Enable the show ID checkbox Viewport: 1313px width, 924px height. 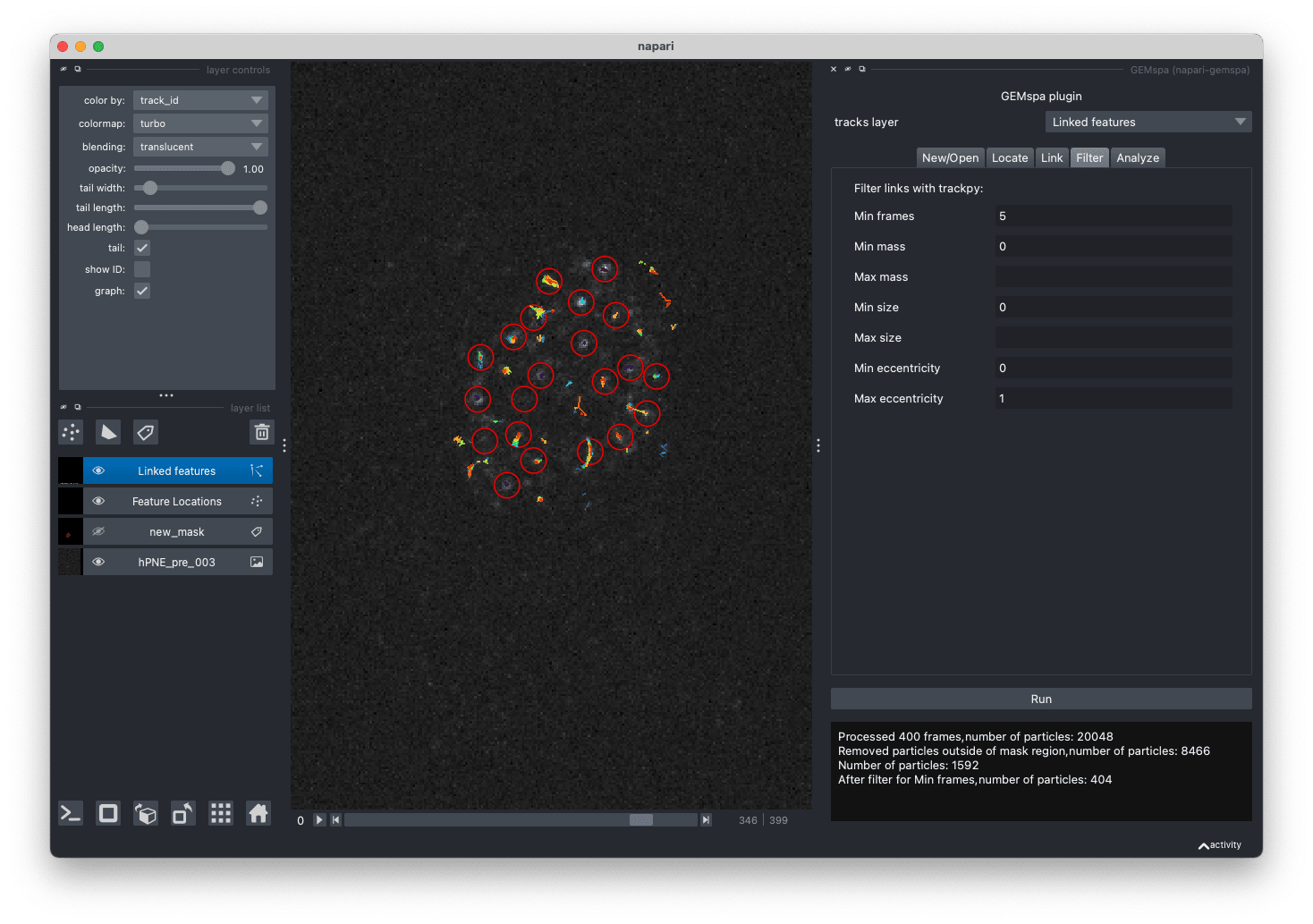(x=142, y=269)
